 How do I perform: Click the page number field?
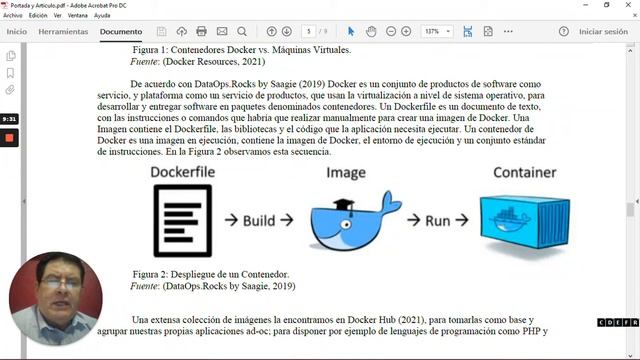309,31
